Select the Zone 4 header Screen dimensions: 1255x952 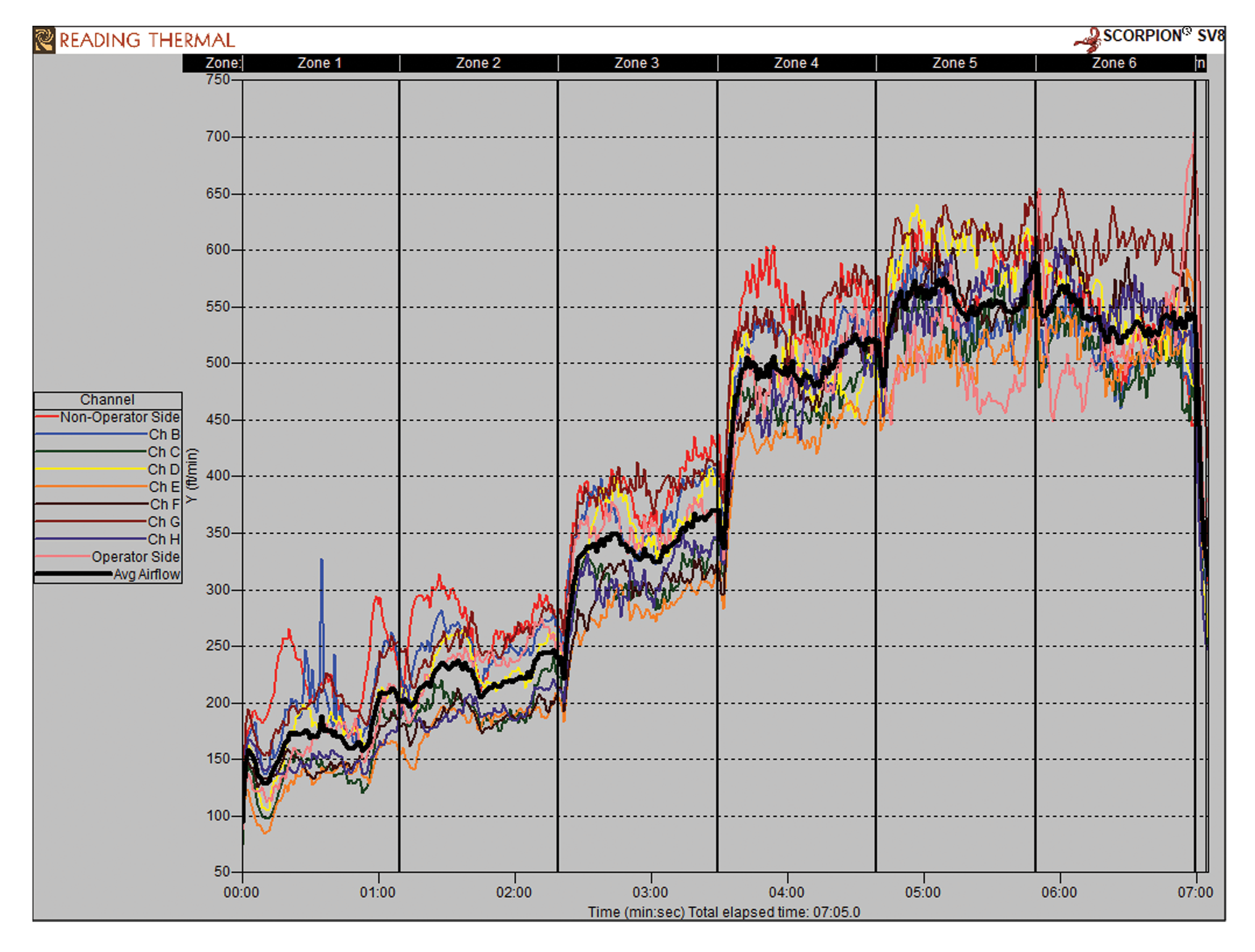point(796,63)
